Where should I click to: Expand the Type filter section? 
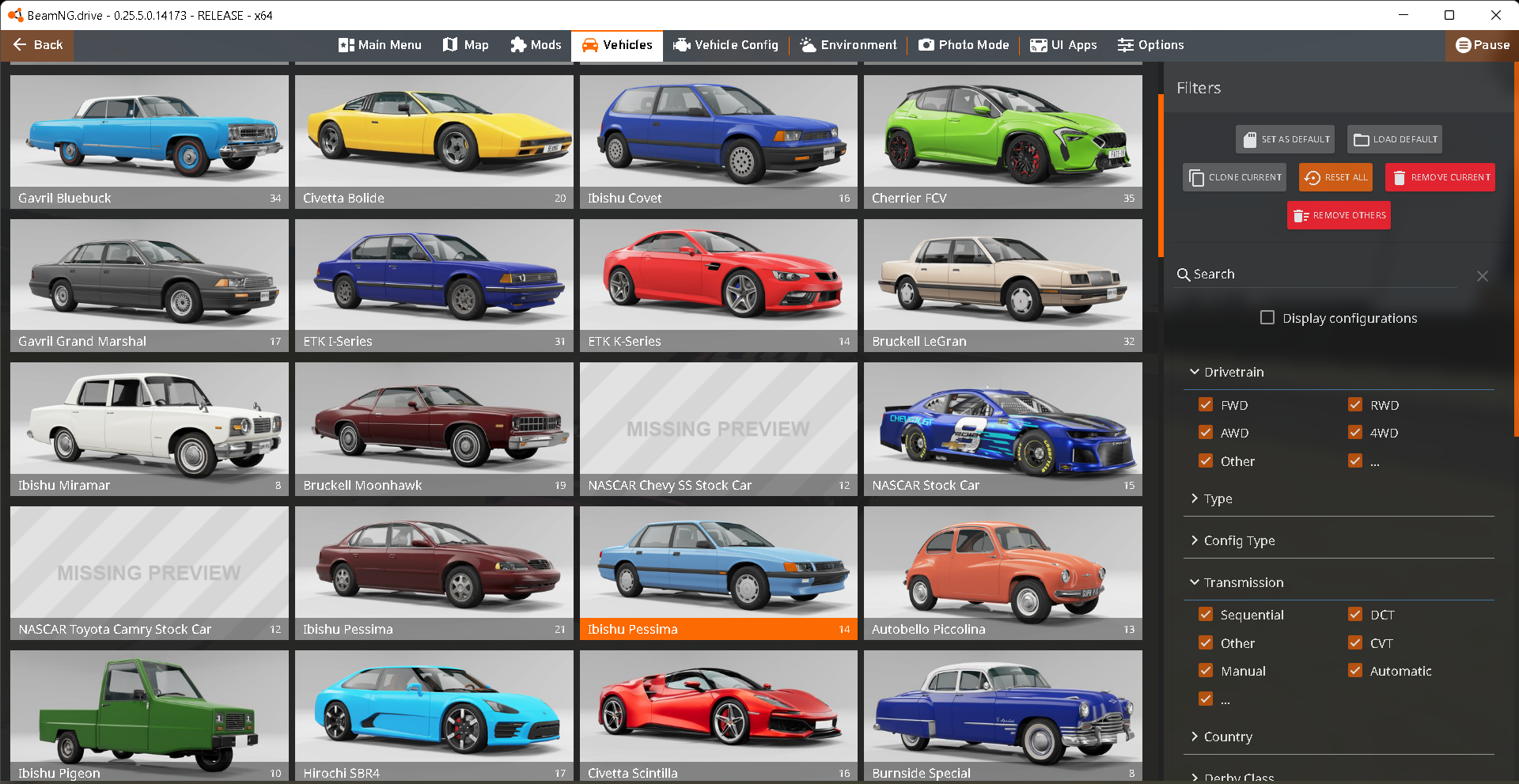pyautogui.click(x=1339, y=498)
